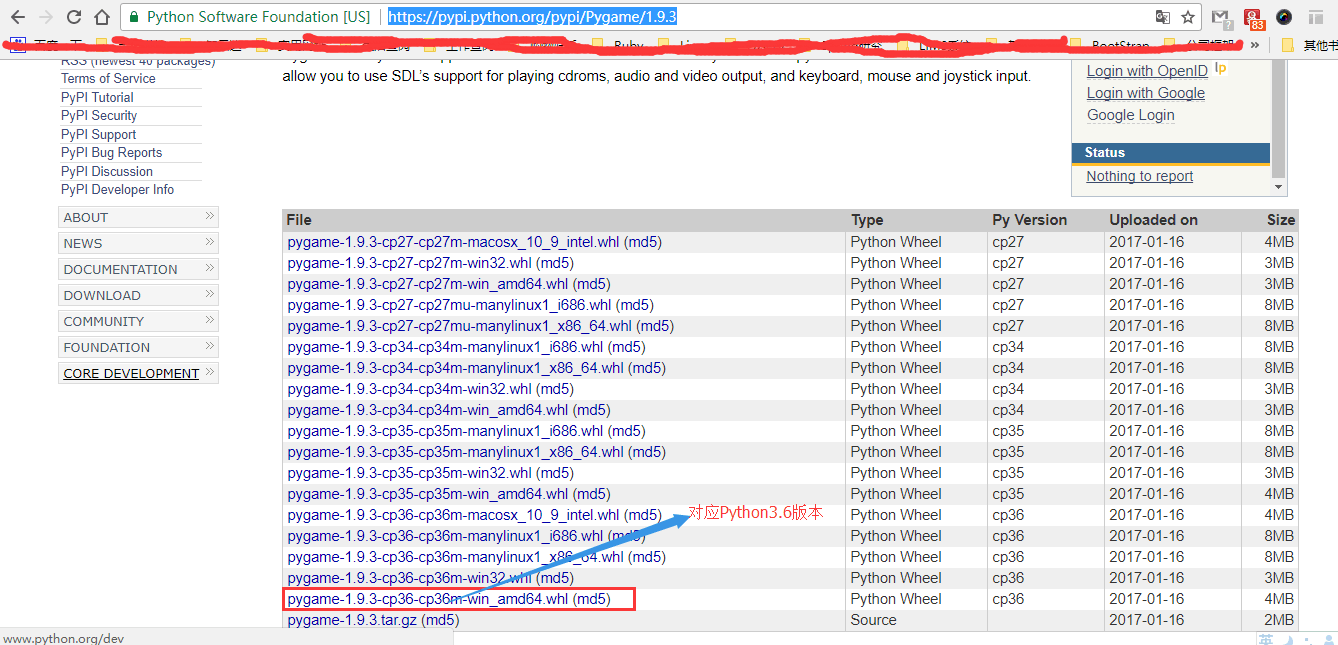The image size is (1338, 645).
Task: Click the browser back arrow
Action: [17, 17]
